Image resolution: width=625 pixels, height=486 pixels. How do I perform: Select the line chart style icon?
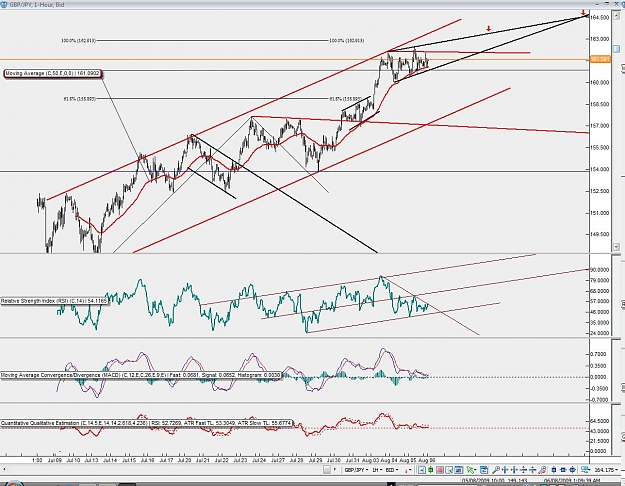(422, 470)
